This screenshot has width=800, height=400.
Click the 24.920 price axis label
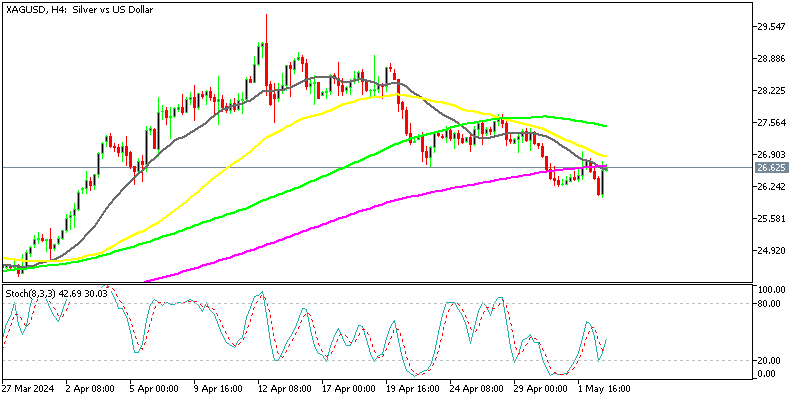point(775,251)
